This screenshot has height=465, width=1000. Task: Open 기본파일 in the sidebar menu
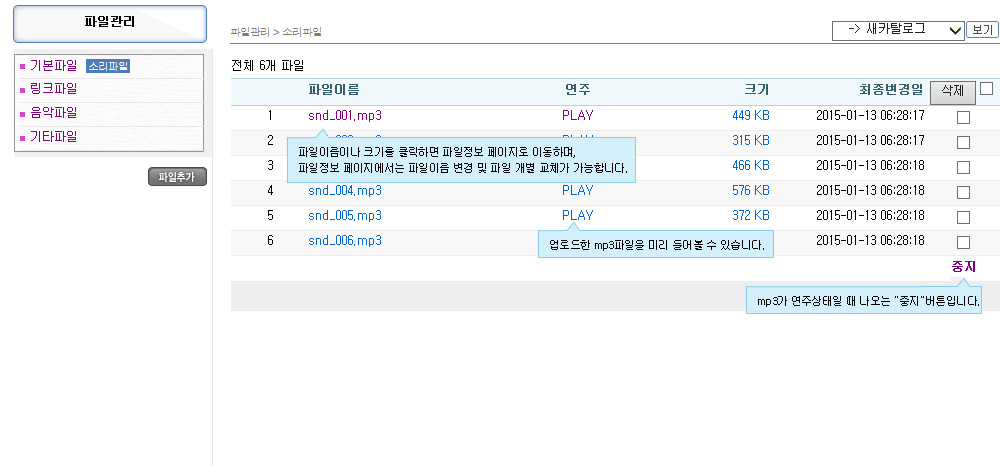pyautogui.click(x=53, y=66)
